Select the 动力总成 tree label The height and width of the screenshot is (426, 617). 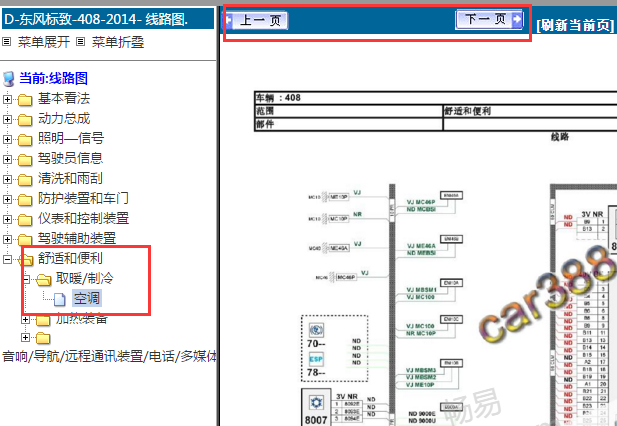(64, 118)
